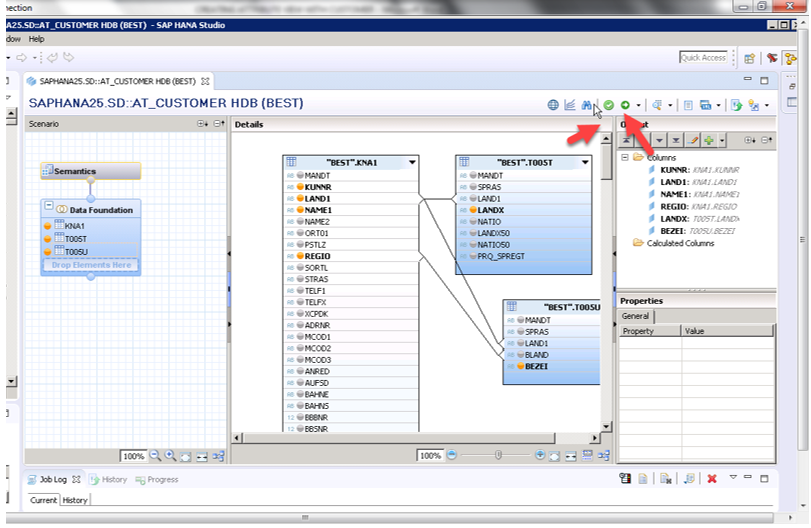The width and height of the screenshot is (811, 528).
Task: Click the green plus add icon in Output
Action: 709,140
